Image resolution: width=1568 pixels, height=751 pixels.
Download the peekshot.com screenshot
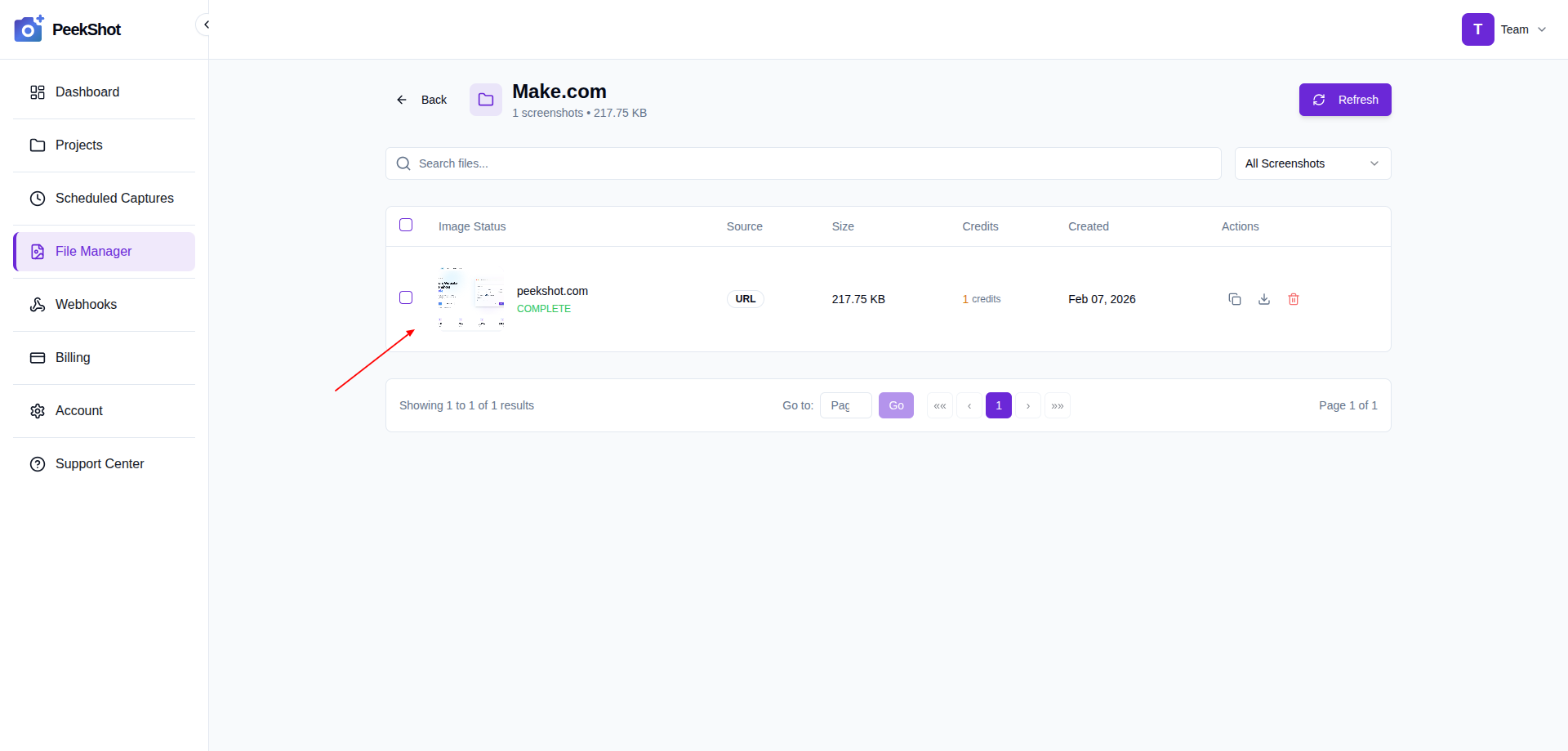click(x=1263, y=299)
